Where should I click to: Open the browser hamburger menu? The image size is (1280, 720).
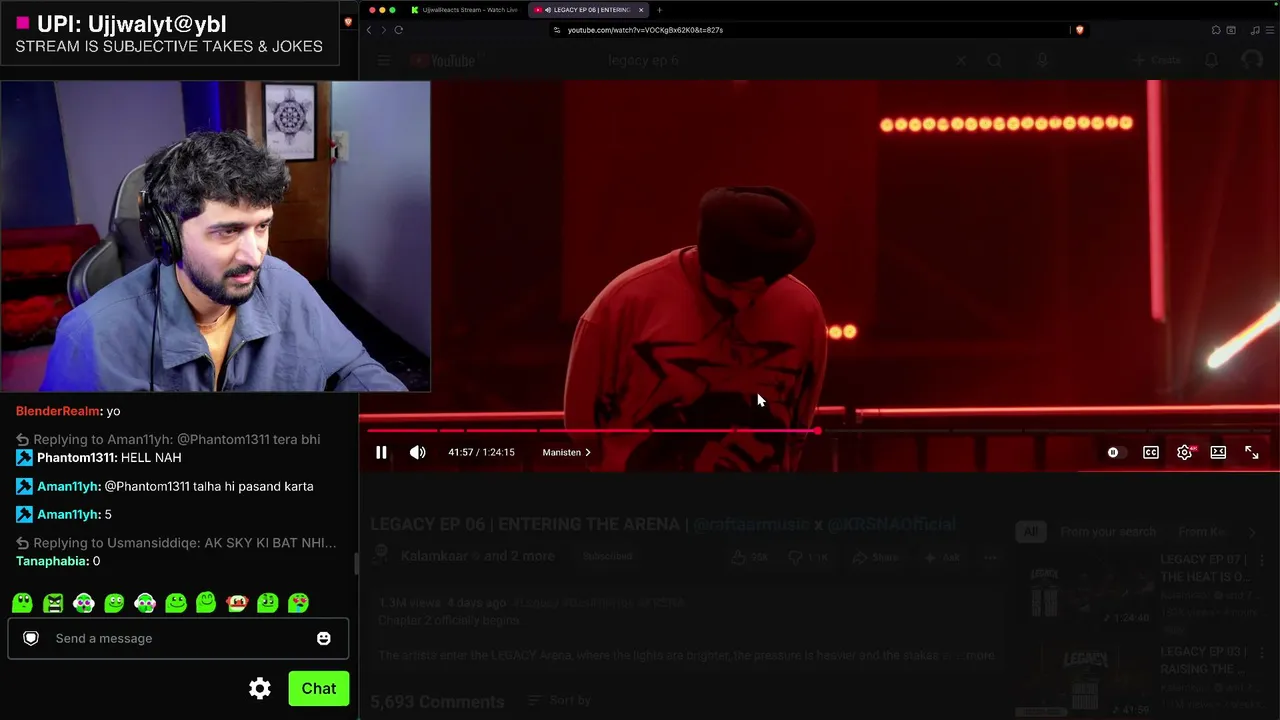click(x=1270, y=30)
